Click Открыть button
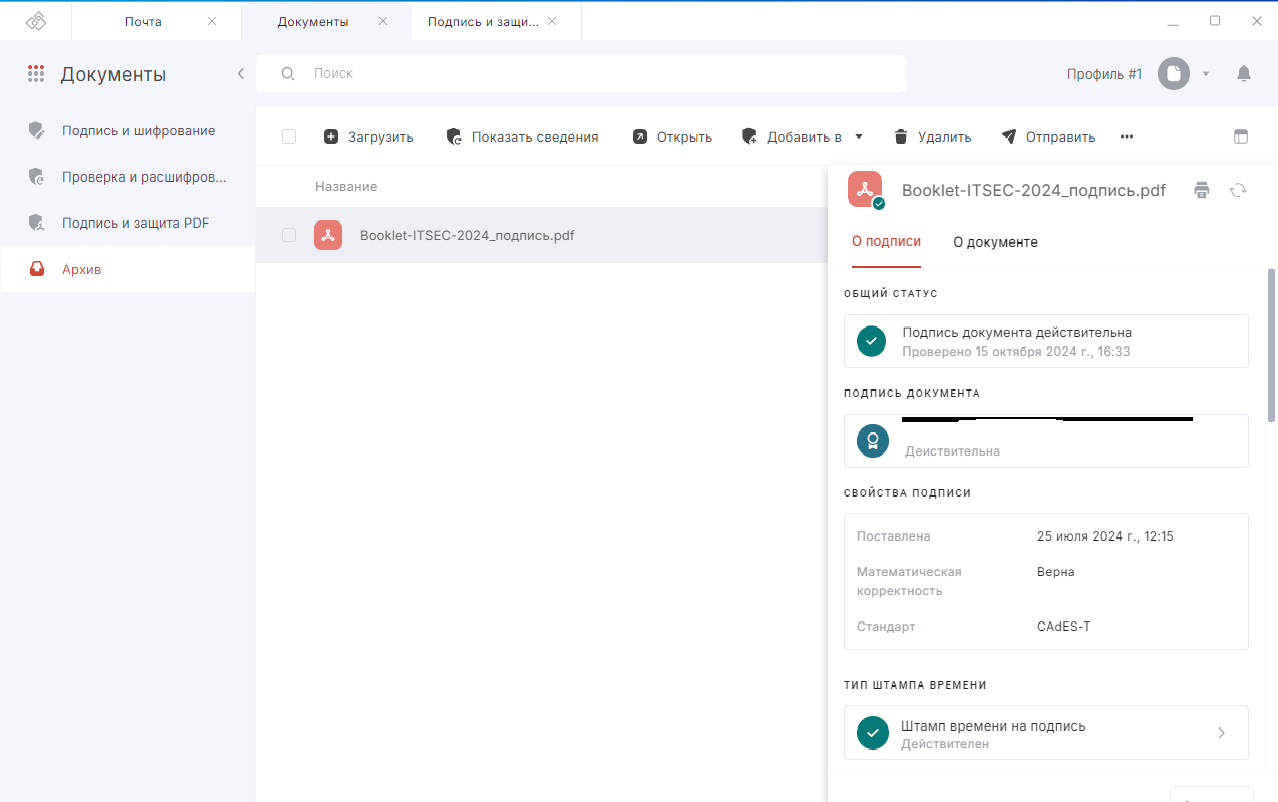 point(672,137)
